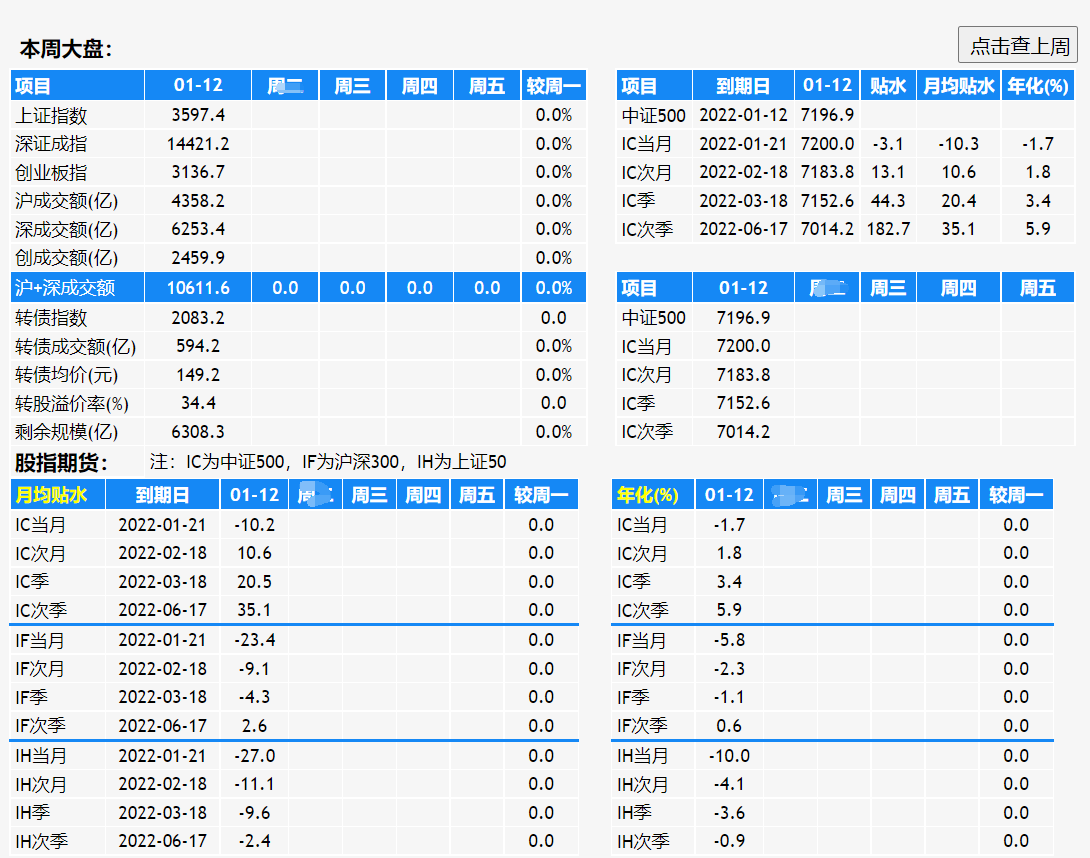The height and width of the screenshot is (858, 1090).
Task: Click the 中证500 expiry date 2022-01-12 cell
Action: pos(743,115)
